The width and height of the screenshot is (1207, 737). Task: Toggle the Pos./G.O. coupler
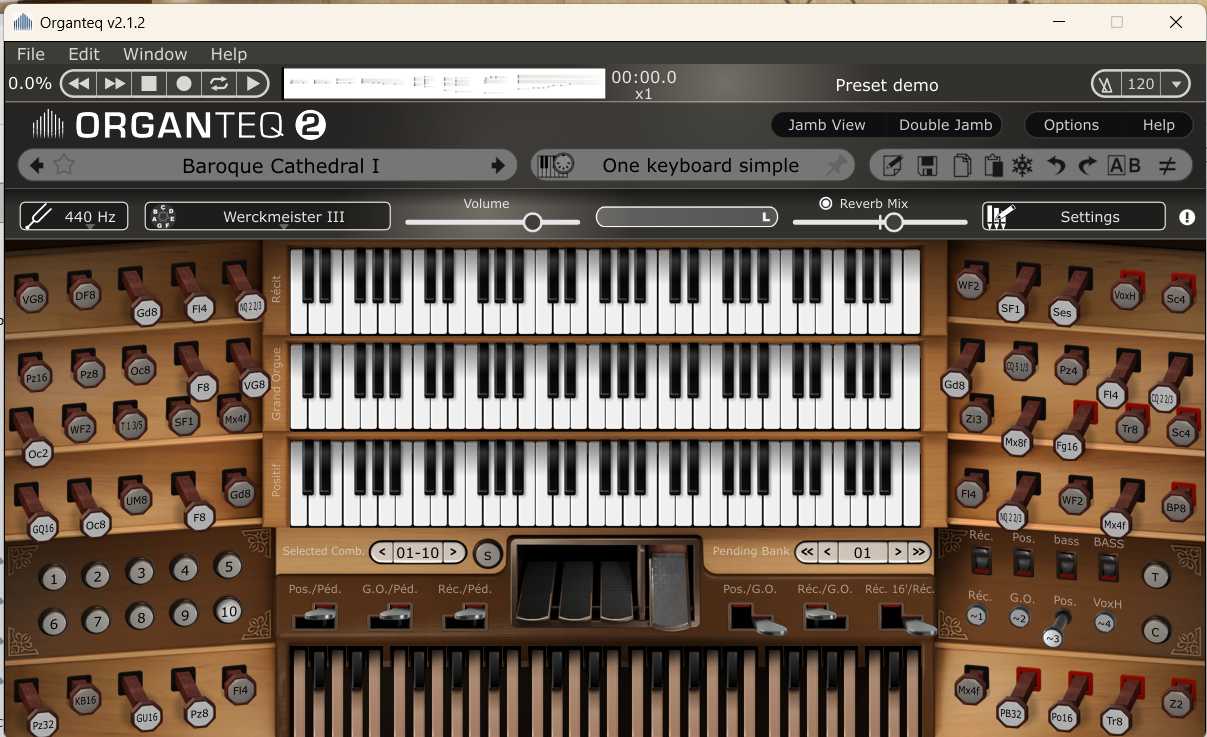[x=757, y=620]
